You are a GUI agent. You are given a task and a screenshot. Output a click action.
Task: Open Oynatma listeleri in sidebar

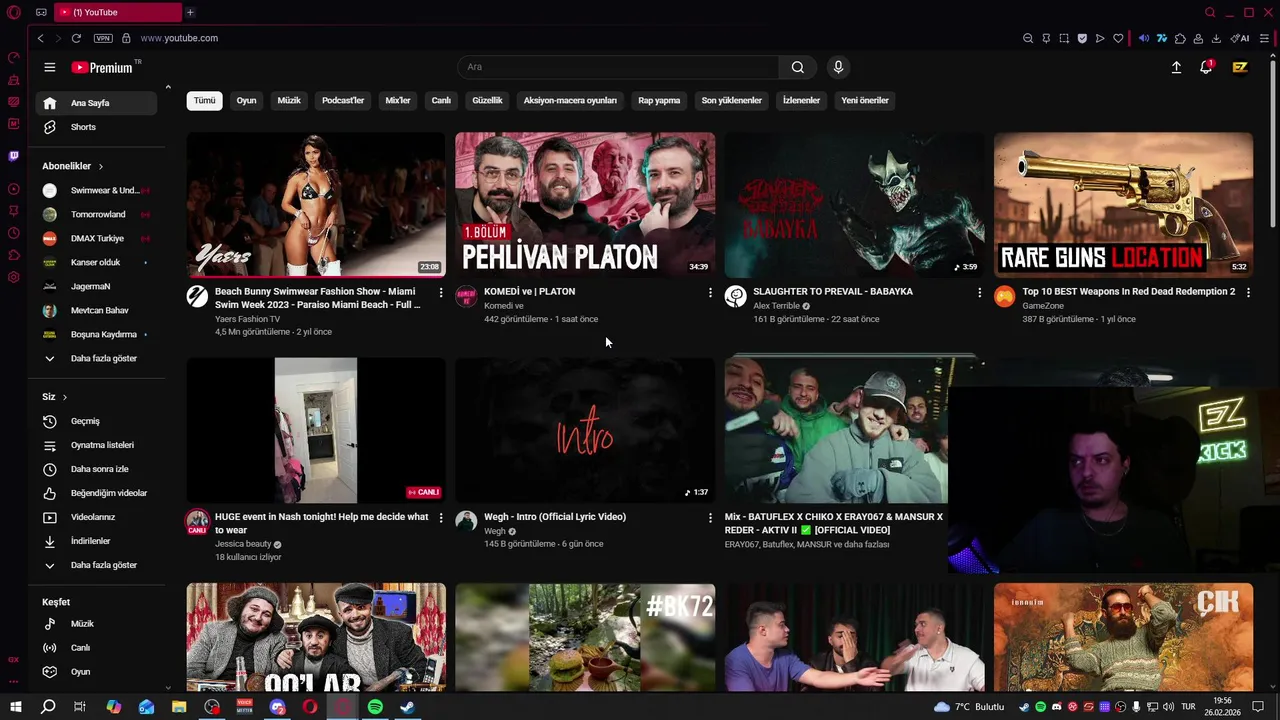pyautogui.click(x=96, y=445)
